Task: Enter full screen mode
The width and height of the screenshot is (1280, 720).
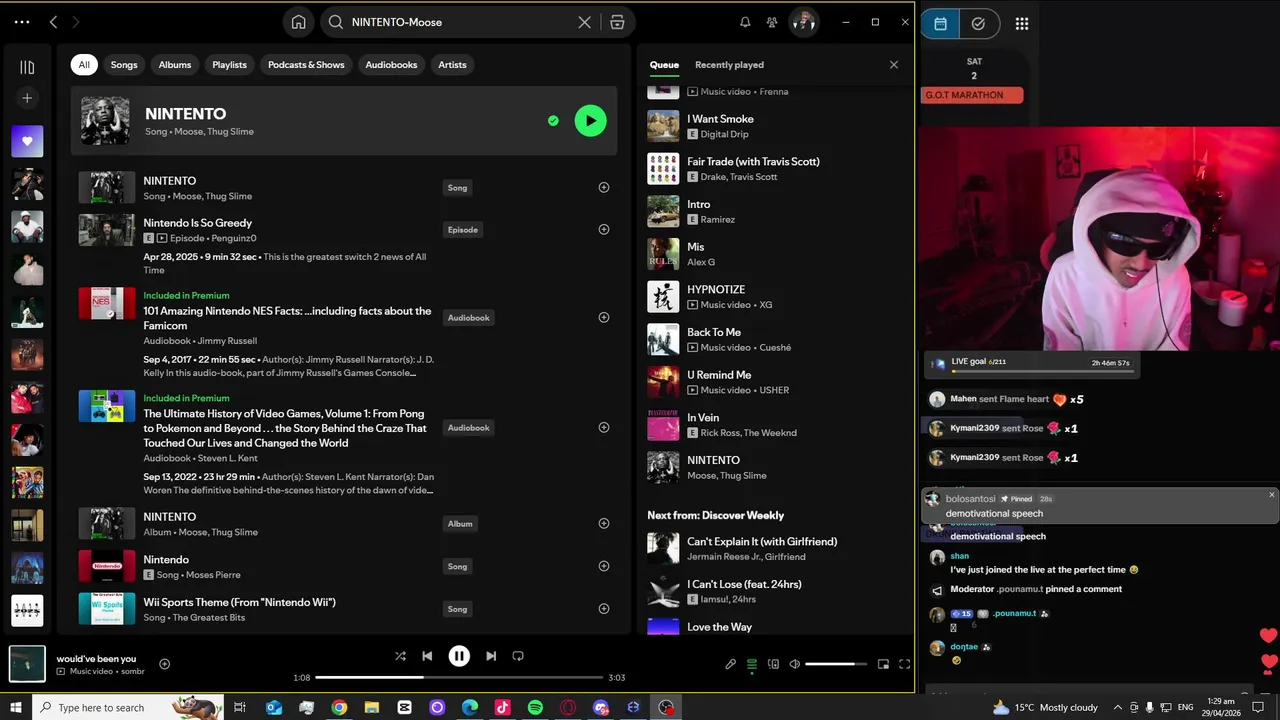Action: pyautogui.click(x=904, y=664)
